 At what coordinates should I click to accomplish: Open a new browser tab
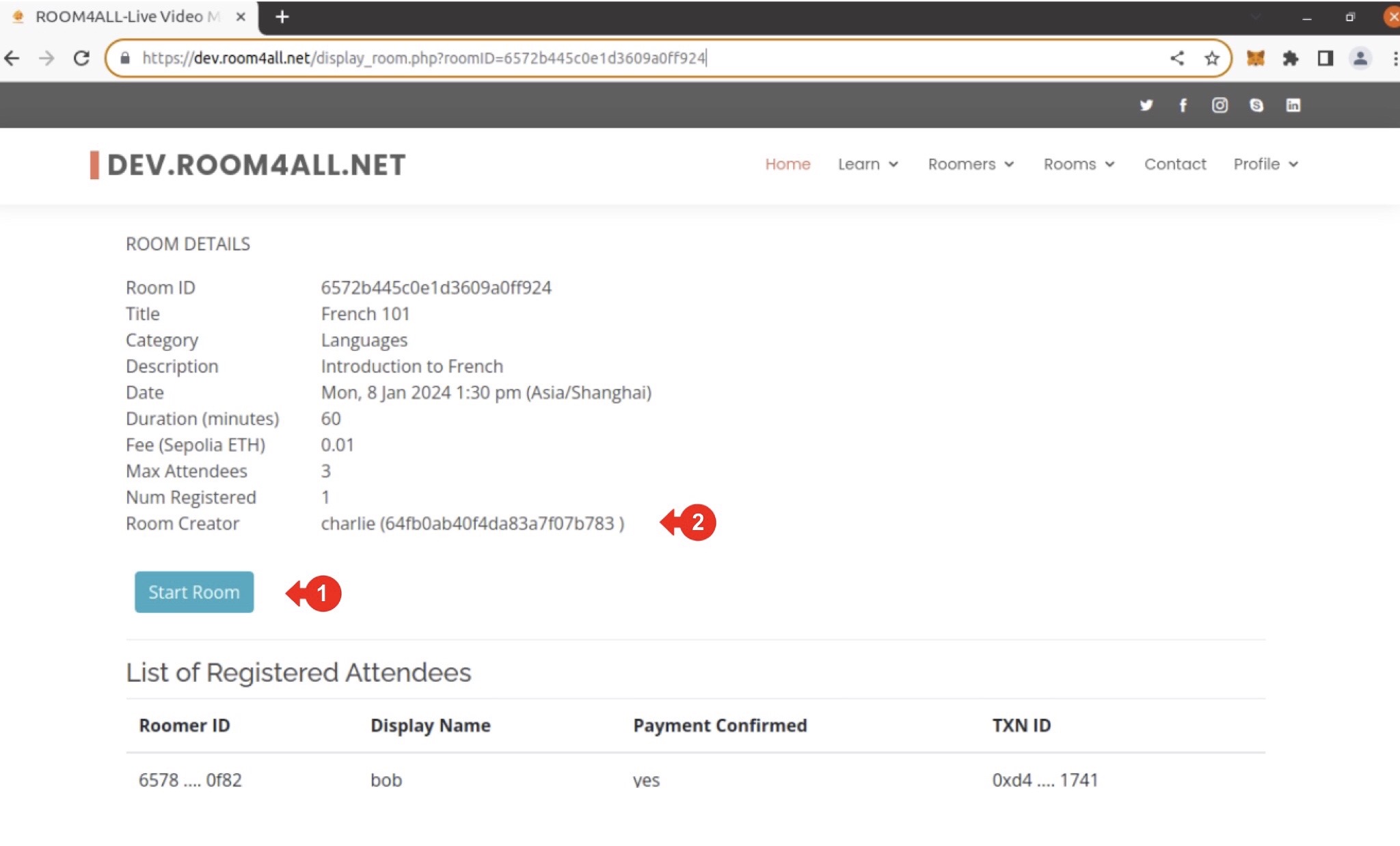pyautogui.click(x=282, y=16)
